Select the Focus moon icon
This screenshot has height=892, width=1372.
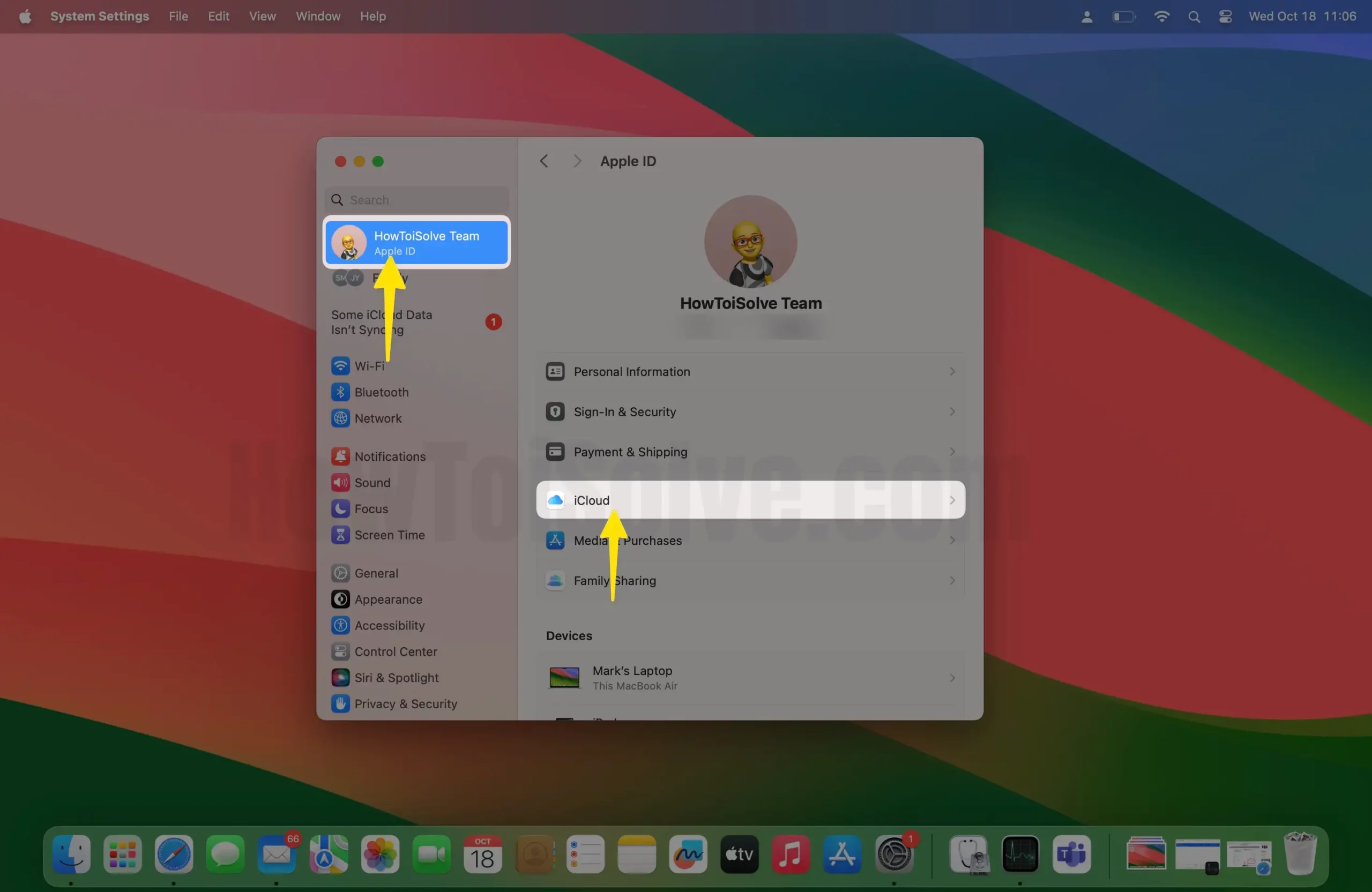(x=340, y=509)
